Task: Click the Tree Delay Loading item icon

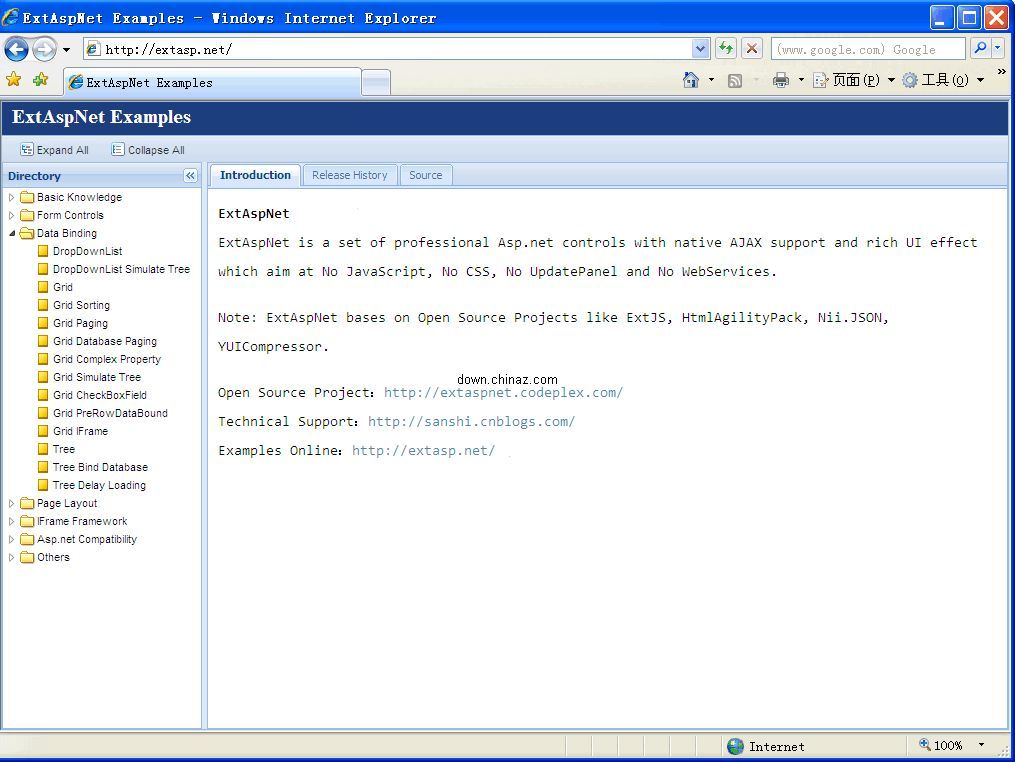Action: tap(43, 485)
